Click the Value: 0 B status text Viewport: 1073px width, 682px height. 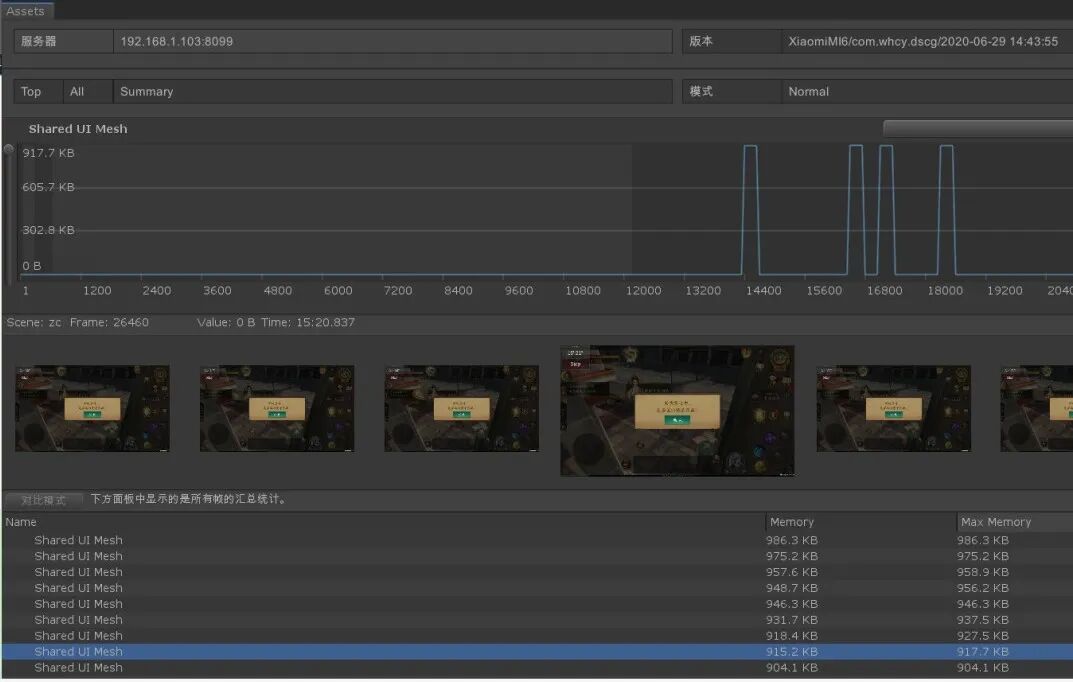[226, 322]
